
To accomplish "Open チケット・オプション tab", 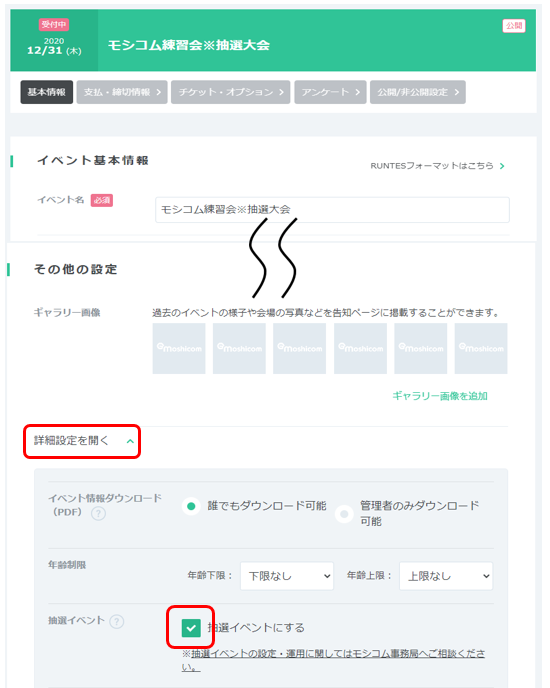I will tap(230, 92).
